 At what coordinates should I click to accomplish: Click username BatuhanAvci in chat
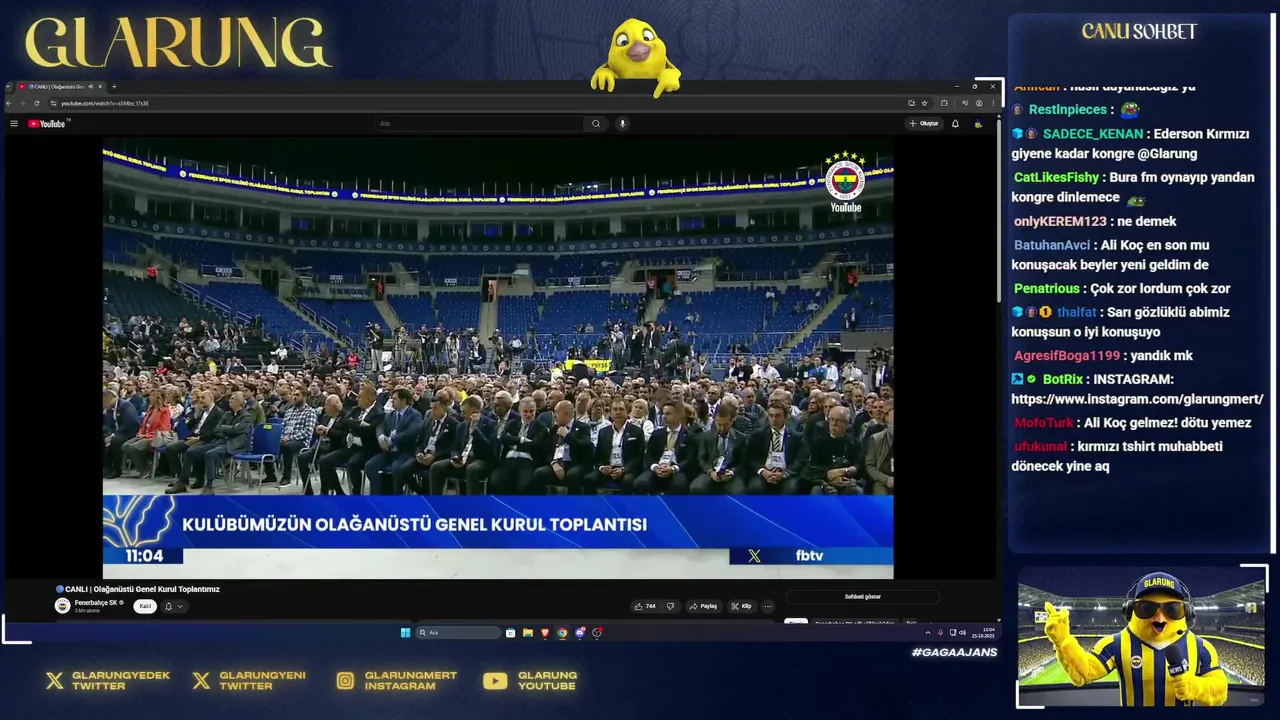point(1052,245)
